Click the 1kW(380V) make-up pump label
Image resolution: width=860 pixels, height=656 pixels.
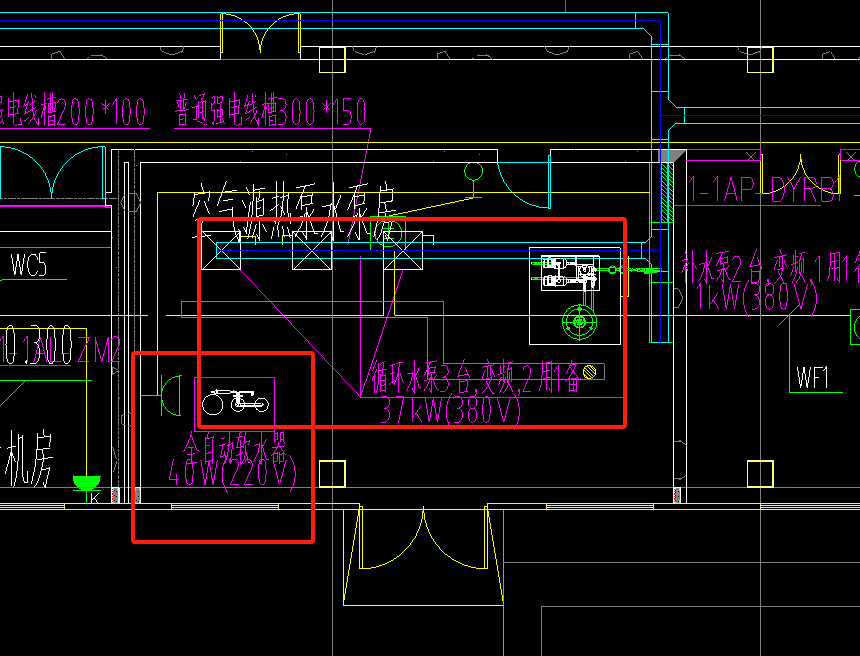pos(757,298)
